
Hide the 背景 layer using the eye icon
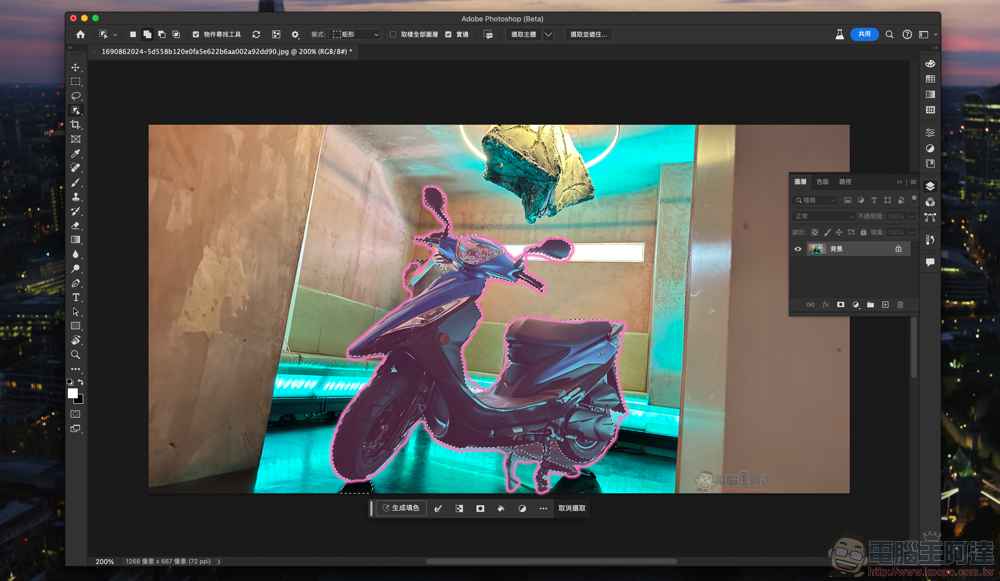point(798,249)
